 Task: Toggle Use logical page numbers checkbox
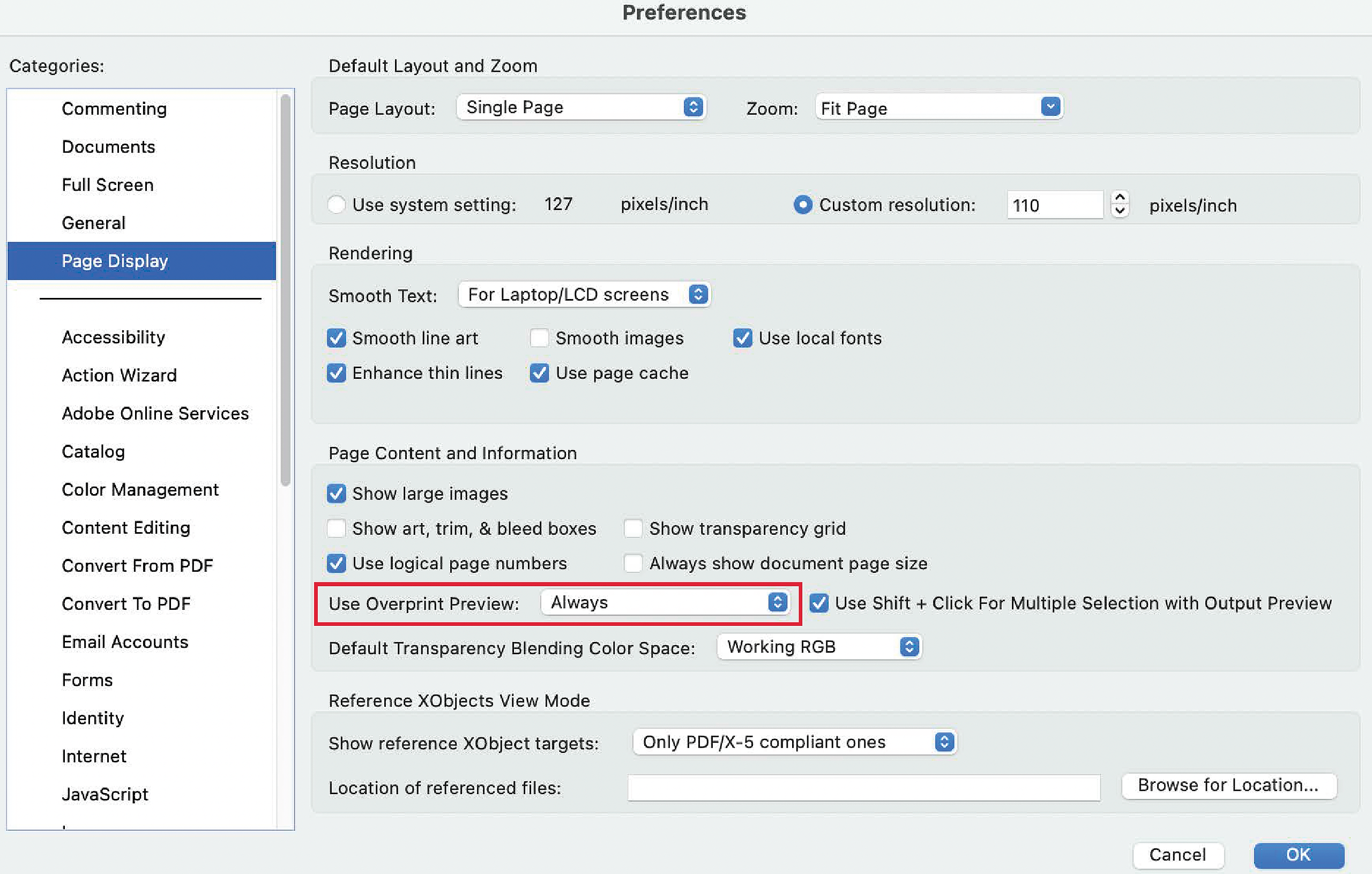click(x=336, y=564)
